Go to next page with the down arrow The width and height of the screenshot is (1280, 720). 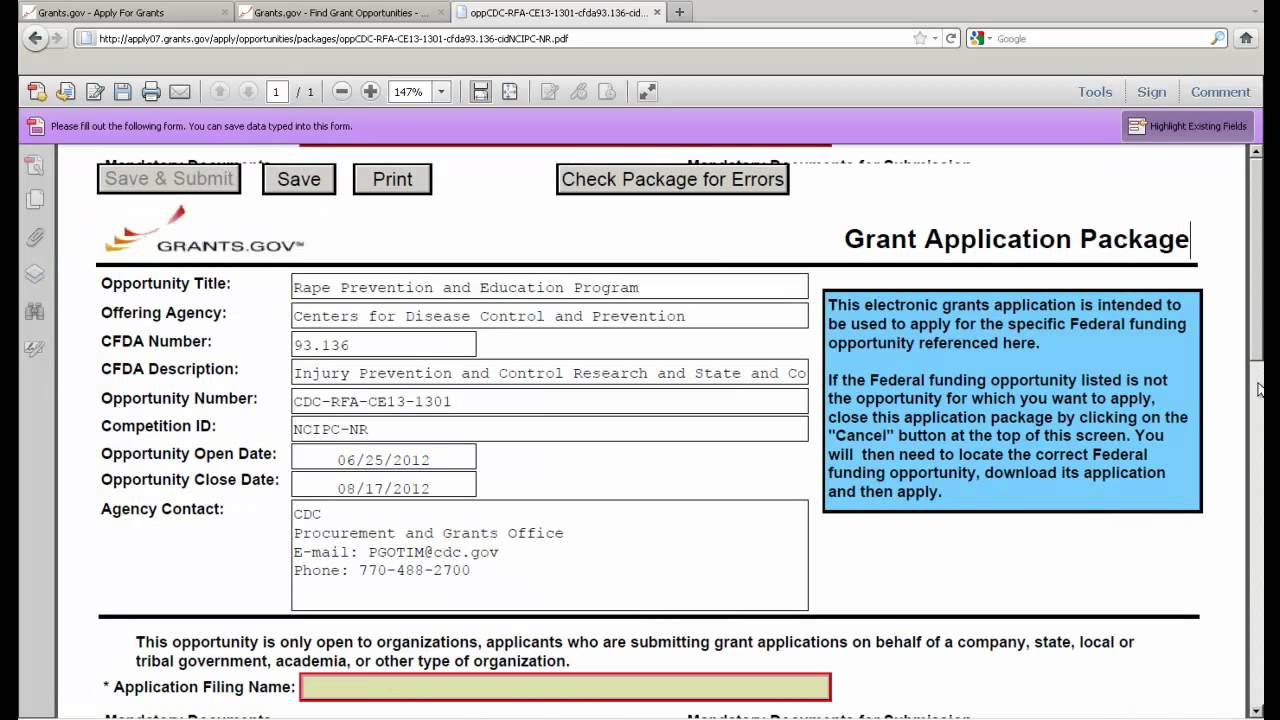249,92
